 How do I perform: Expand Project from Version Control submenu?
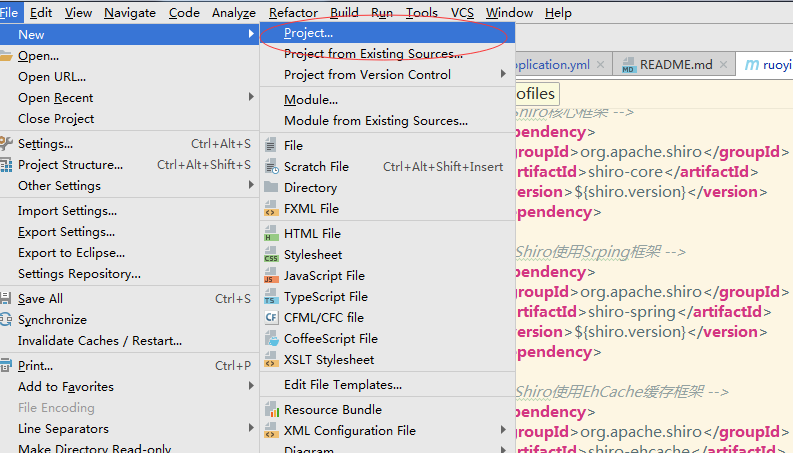(503, 74)
